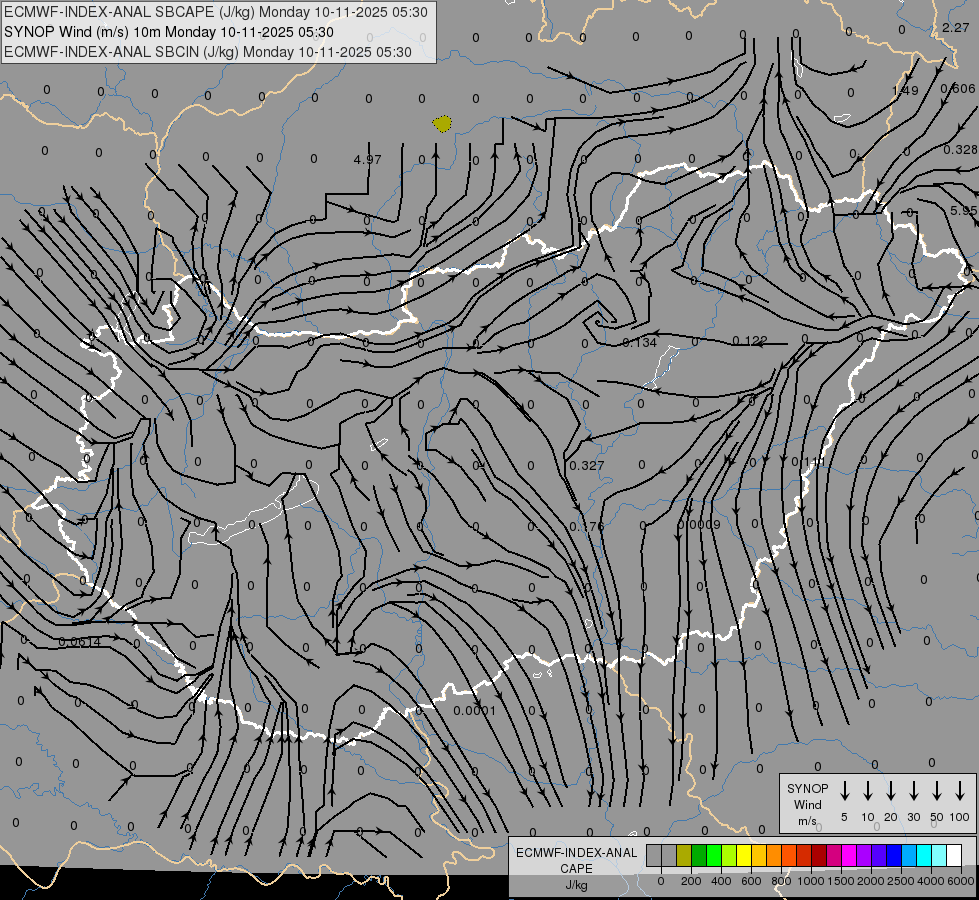
Task: Click the 5 m/s wind arrow in legend
Action: tap(844, 791)
